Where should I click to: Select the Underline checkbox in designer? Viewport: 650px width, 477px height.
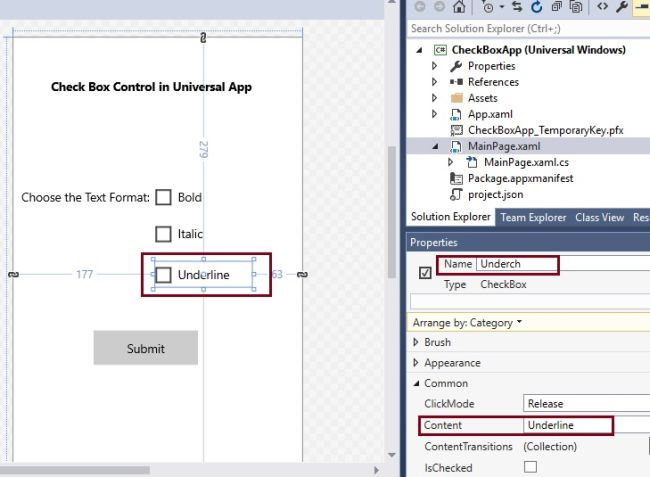click(x=163, y=275)
